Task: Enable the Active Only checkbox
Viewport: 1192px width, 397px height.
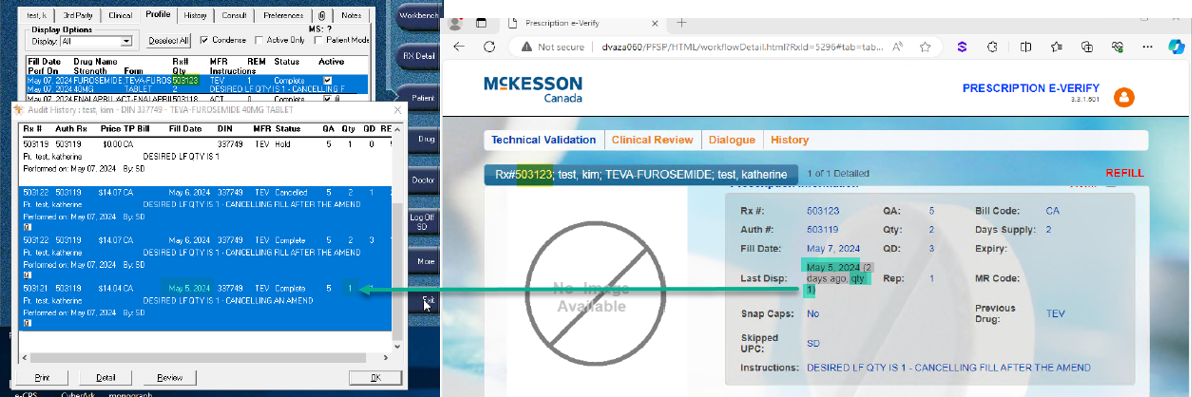Action: tap(259, 40)
